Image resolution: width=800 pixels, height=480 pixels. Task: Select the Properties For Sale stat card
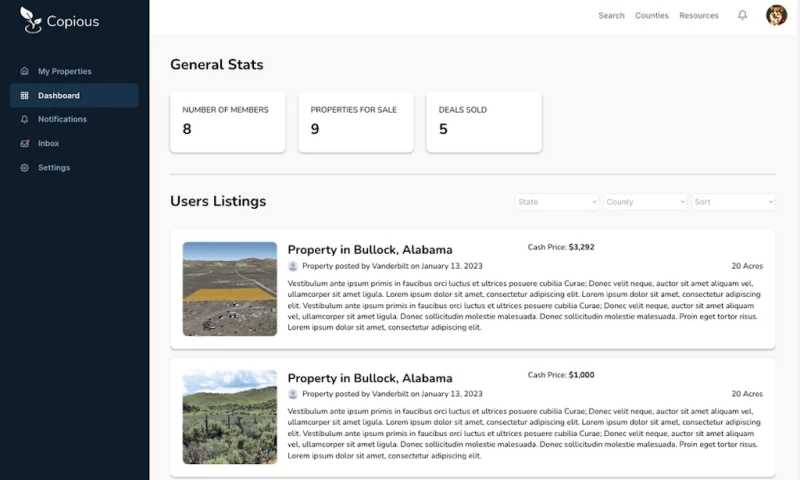pyautogui.click(x=355, y=122)
